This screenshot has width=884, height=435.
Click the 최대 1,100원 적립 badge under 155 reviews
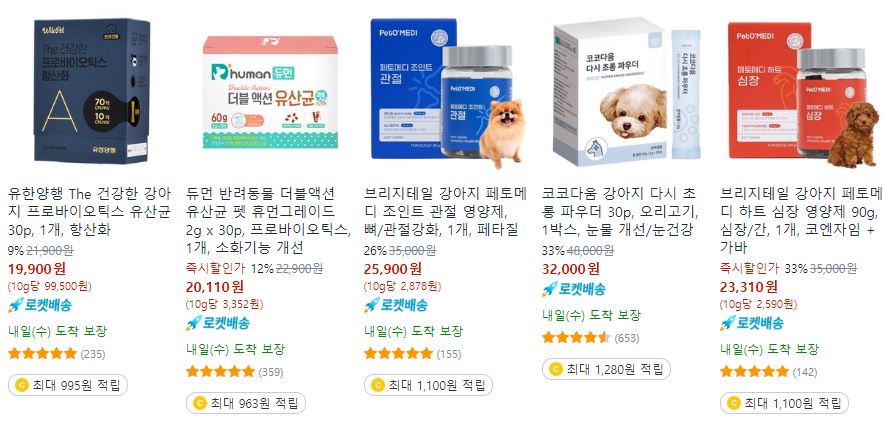tap(428, 385)
